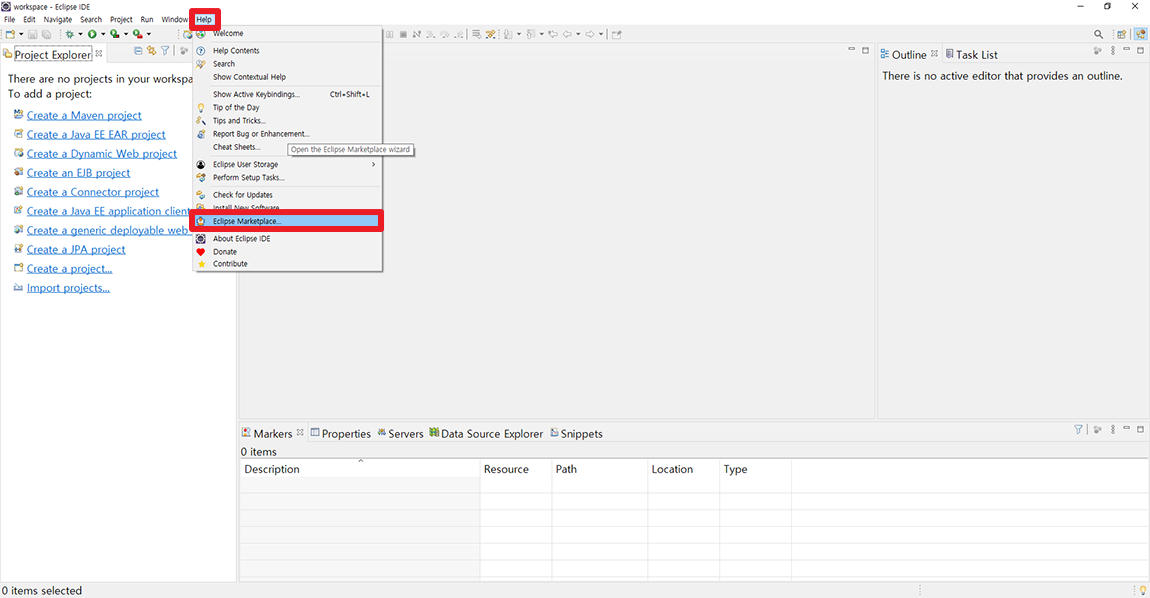This screenshot has height=598, width=1150.
Task: Open the Data Source Explorer tab
Action: tap(486, 434)
